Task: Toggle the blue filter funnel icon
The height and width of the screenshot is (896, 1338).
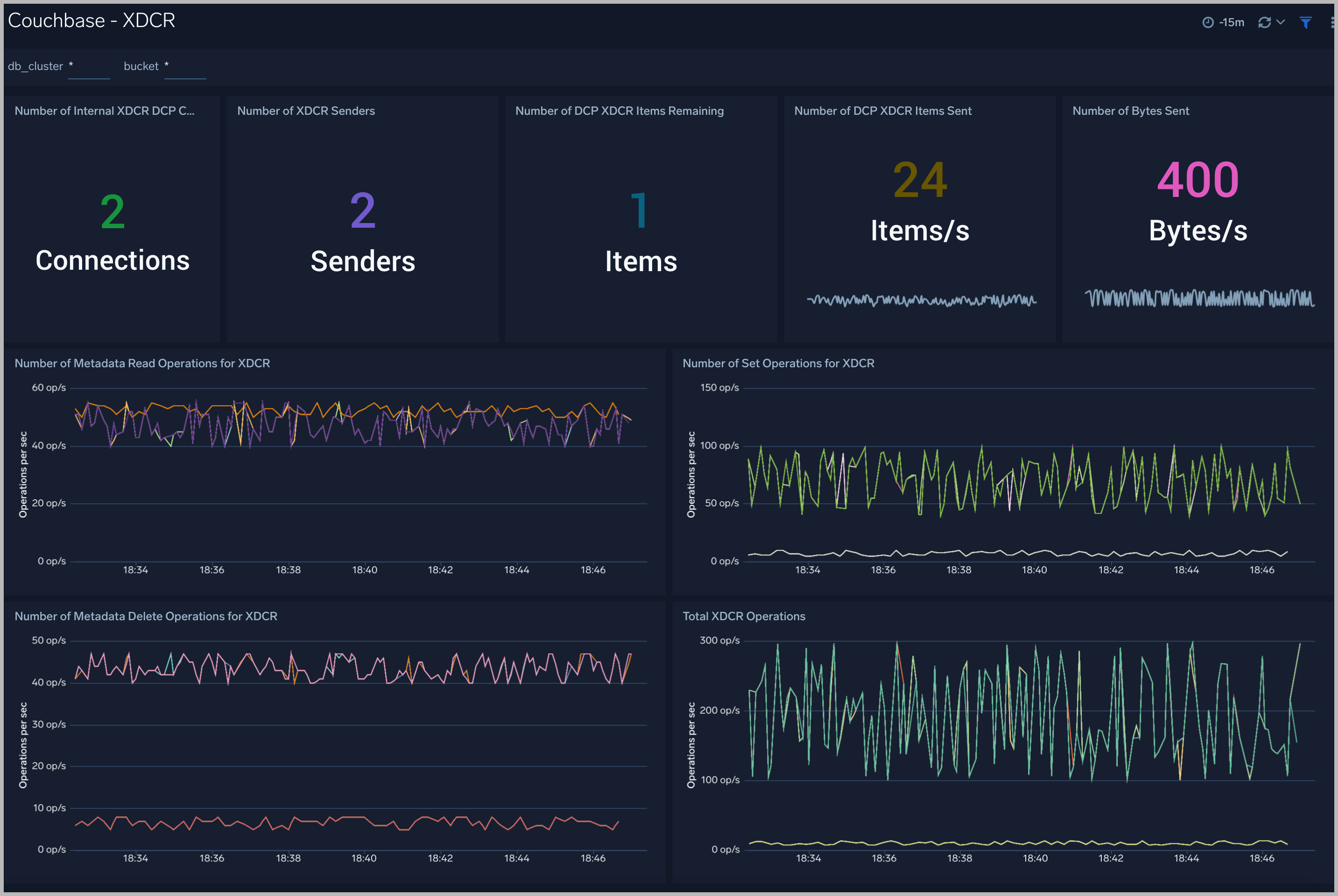Action: 1305,22
